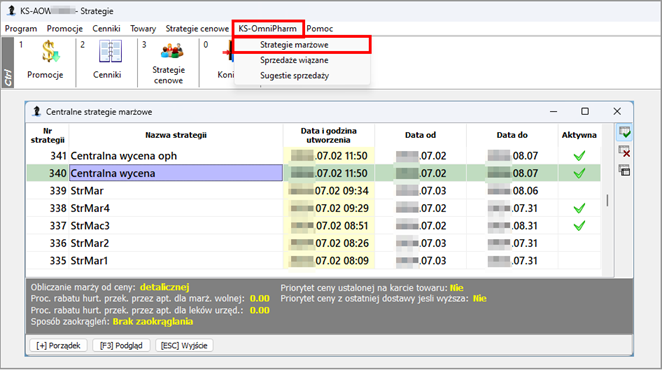The image size is (662, 370).
Task: Click the Centralne strategie marżowe window icon
Action: click(37, 112)
